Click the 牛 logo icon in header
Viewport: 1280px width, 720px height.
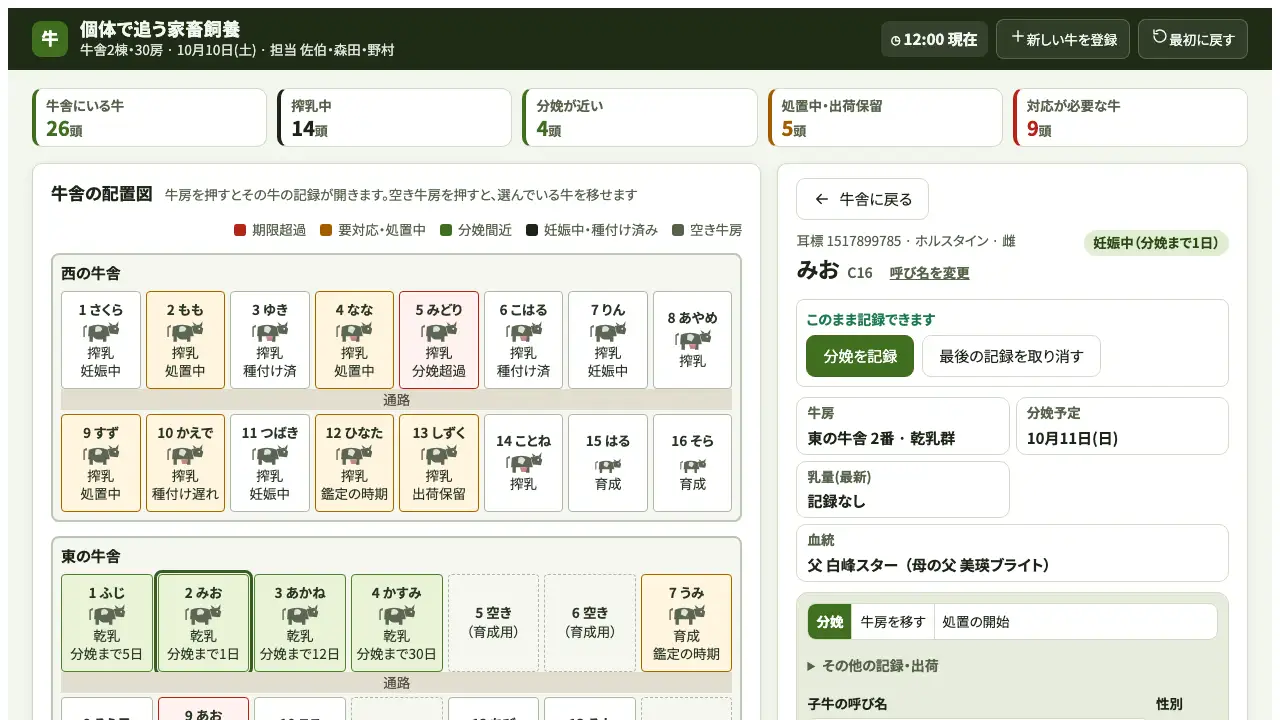(50, 39)
